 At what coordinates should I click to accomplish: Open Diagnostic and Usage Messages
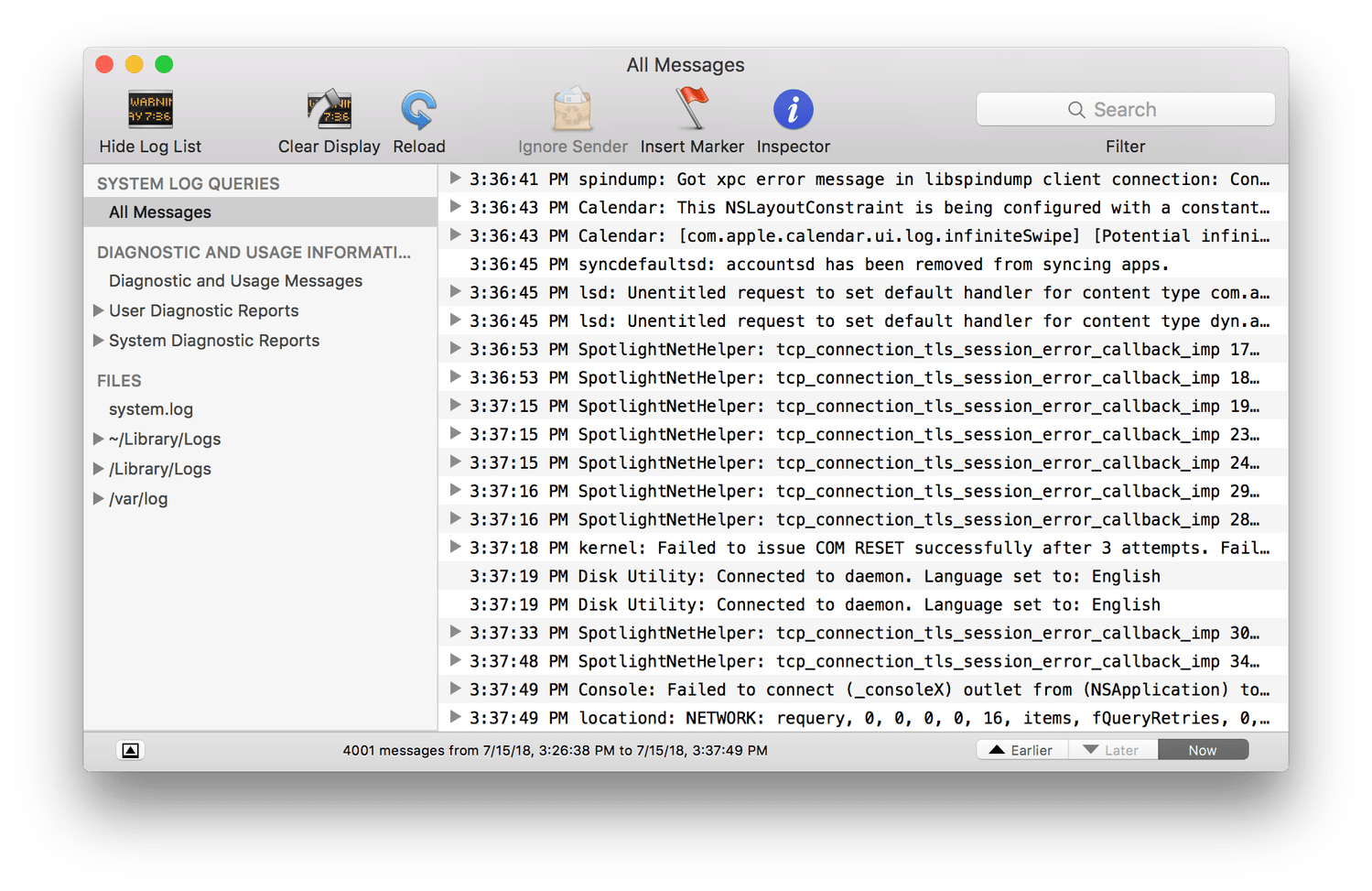pos(235,281)
